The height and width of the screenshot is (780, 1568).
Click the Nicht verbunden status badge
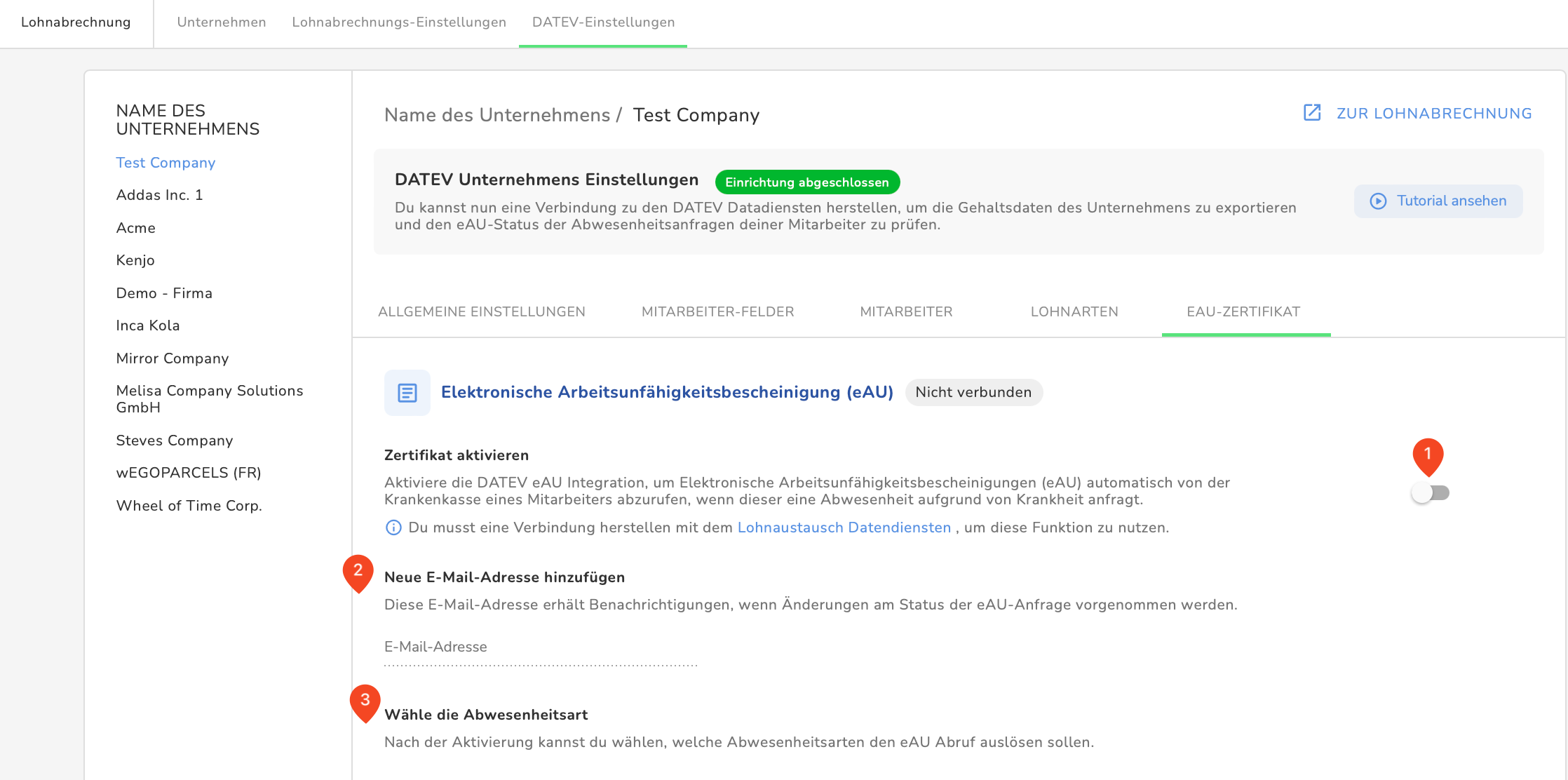coord(973,393)
